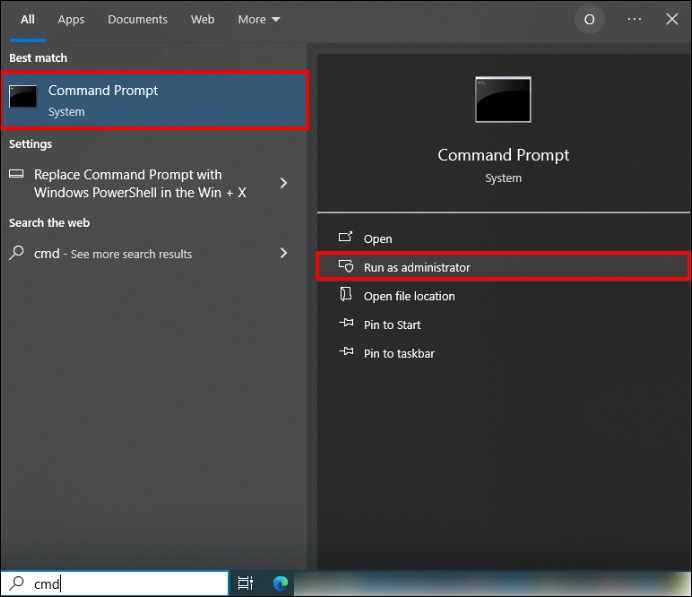The width and height of the screenshot is (692, 597).
Task: Click the large Command Prompt preview icon
Action: click(x=503, y=99)
